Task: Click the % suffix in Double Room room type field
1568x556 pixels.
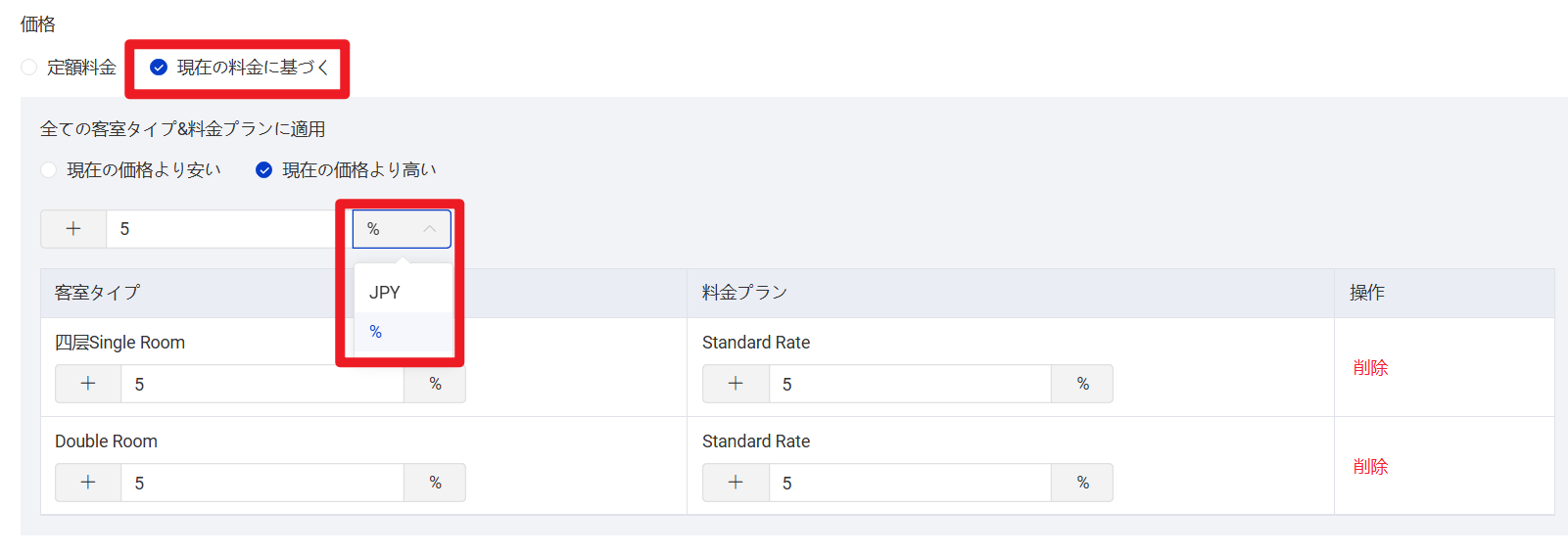Action: 435,483
